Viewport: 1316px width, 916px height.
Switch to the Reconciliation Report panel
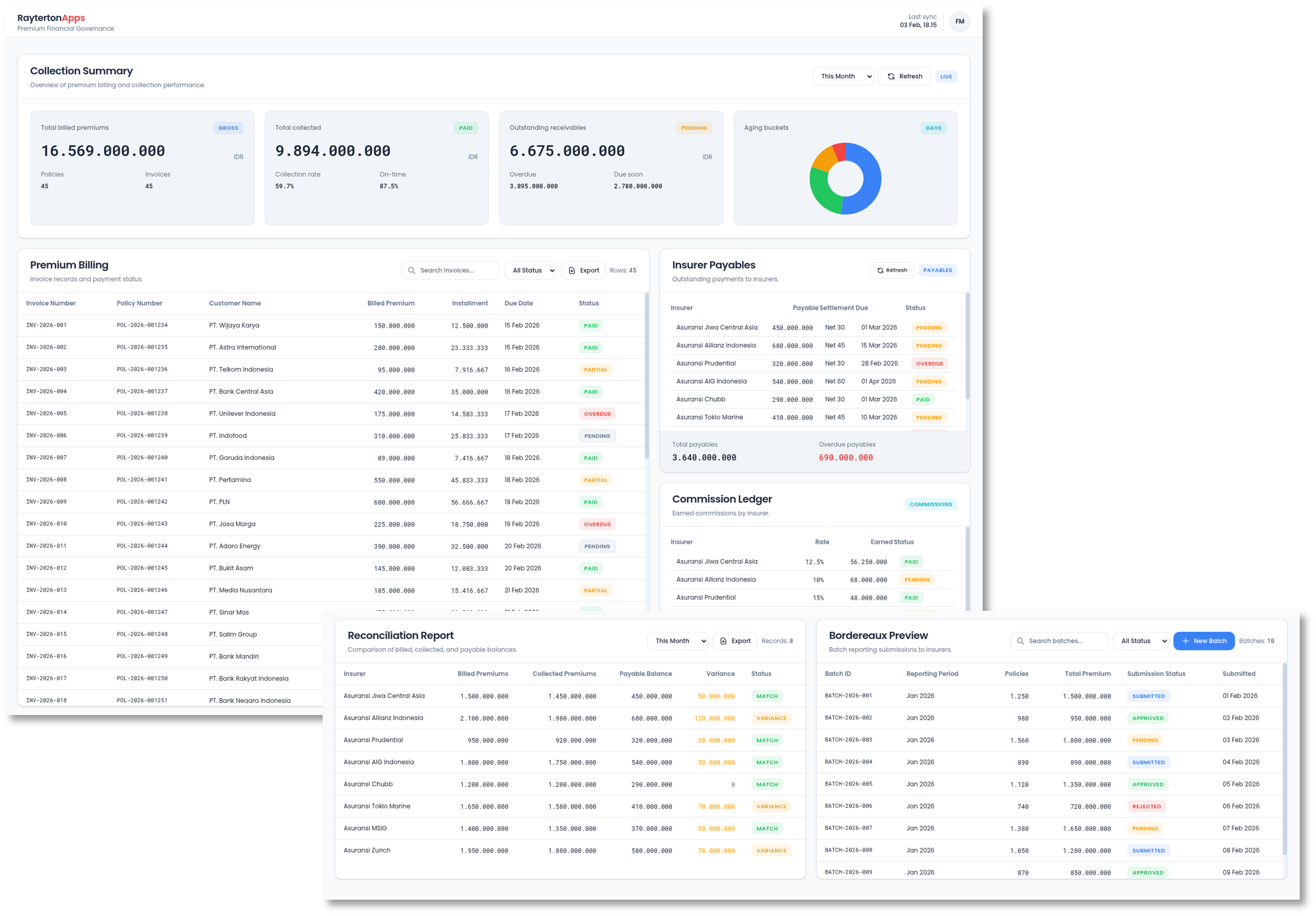tap(399, 635)
